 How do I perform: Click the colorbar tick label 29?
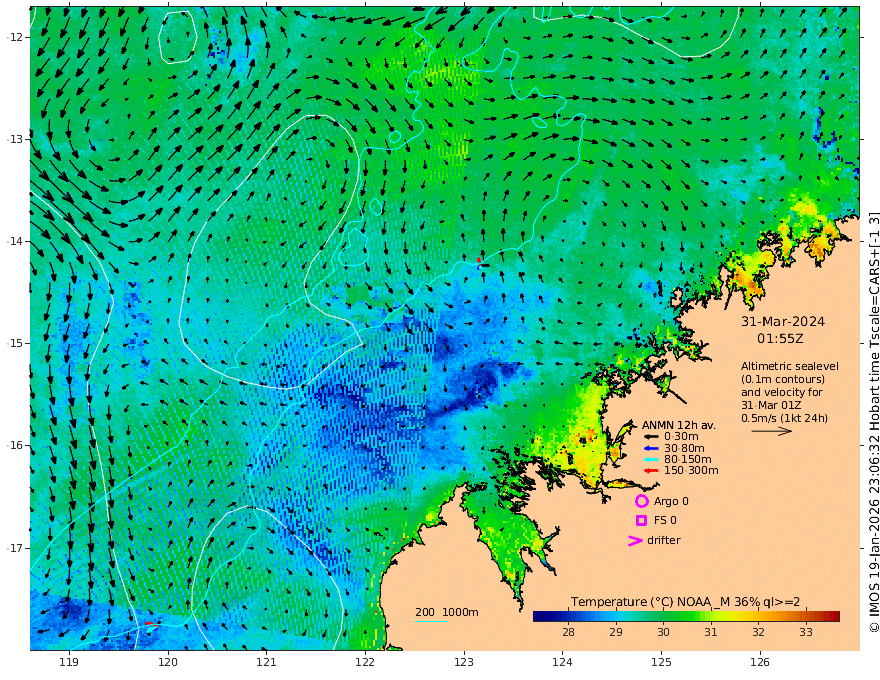pos(616,632)
